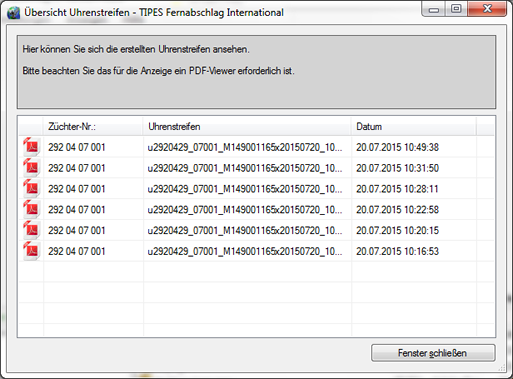The image size is (513, 379).
Task: Select breeder number in the 10:28:11 row
Action: 77,189
